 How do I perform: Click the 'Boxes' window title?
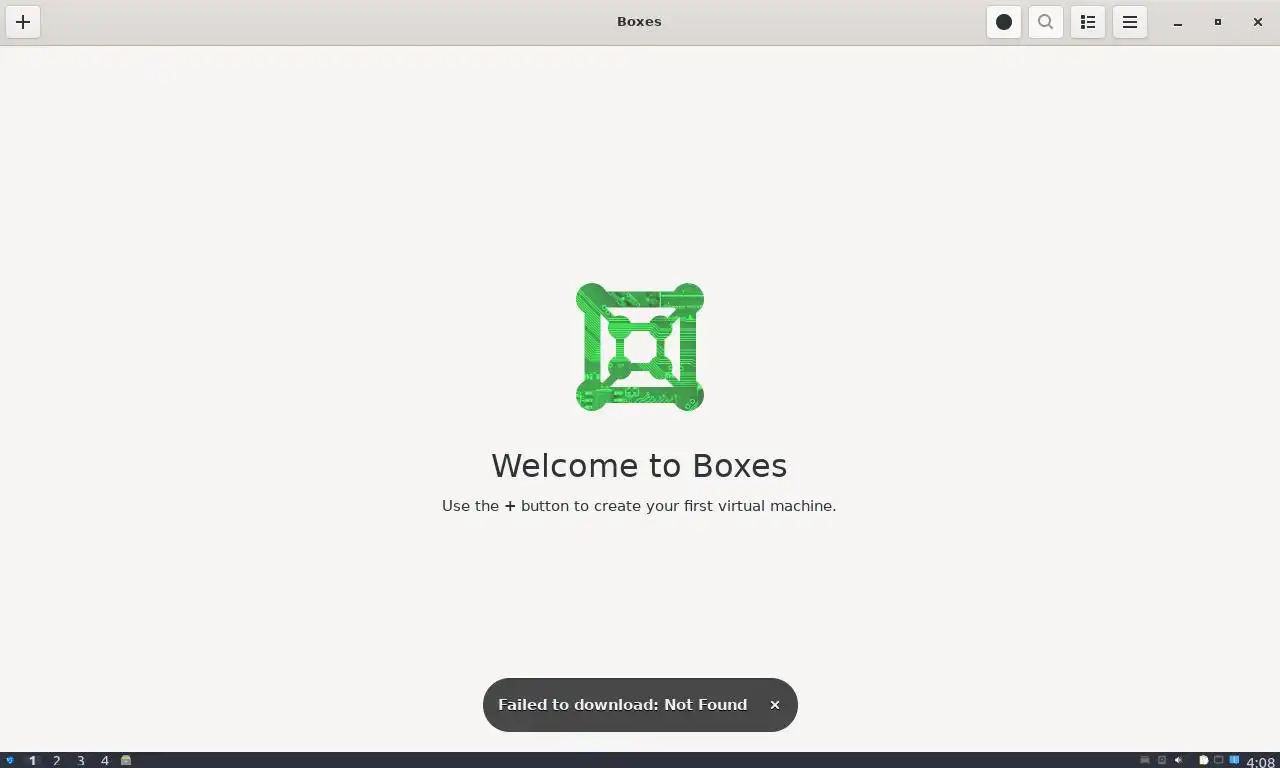pos(639,22)
